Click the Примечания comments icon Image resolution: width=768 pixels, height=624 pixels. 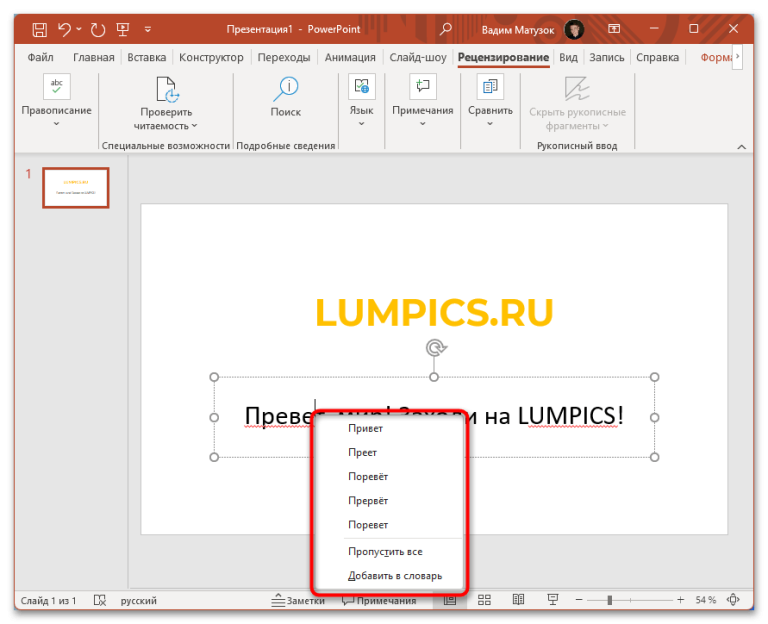click(423, 86)
